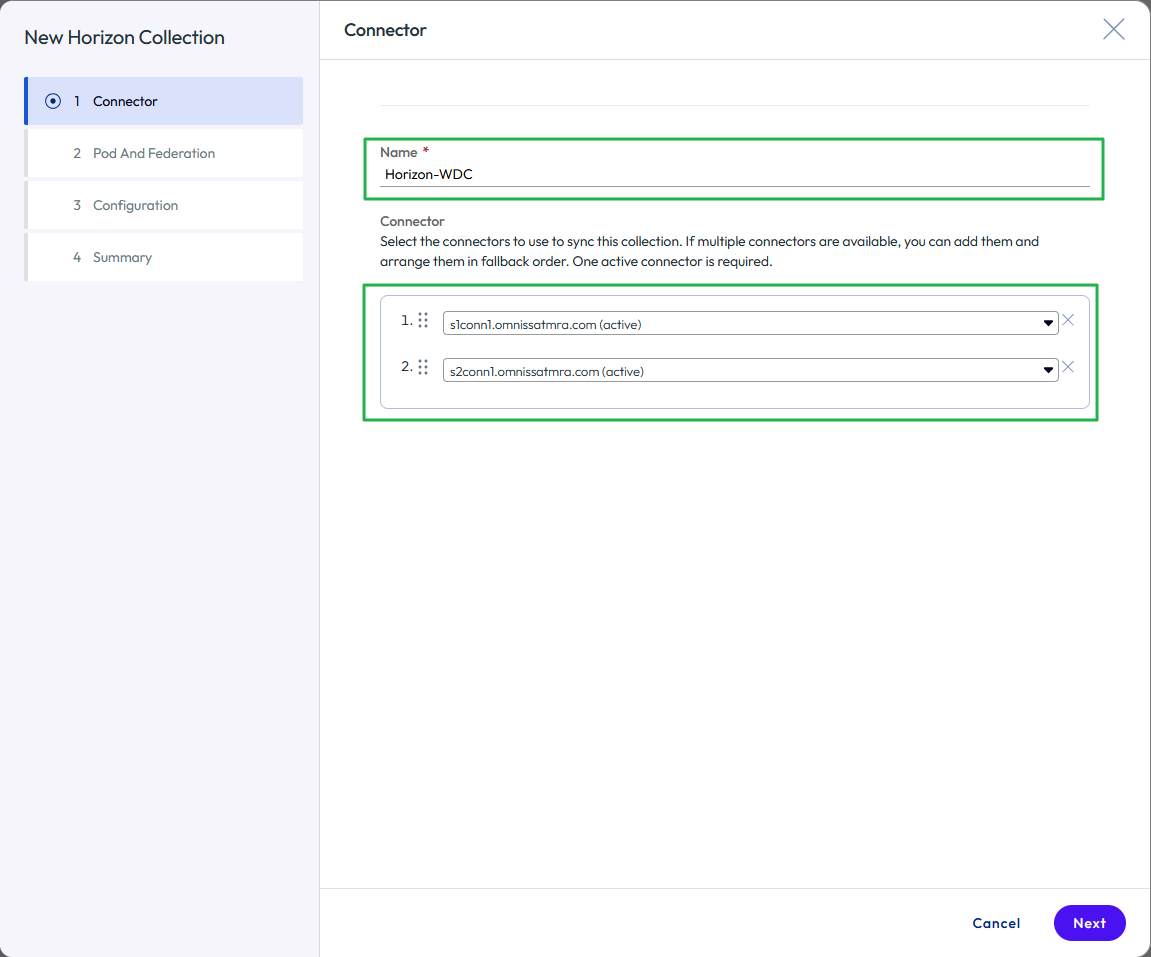
Task: Grab the drag handle for connector 2
Action: (423, 367)
